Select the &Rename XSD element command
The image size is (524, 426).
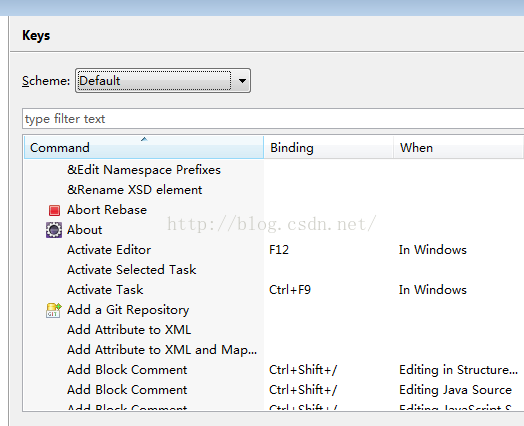point(134,190)
